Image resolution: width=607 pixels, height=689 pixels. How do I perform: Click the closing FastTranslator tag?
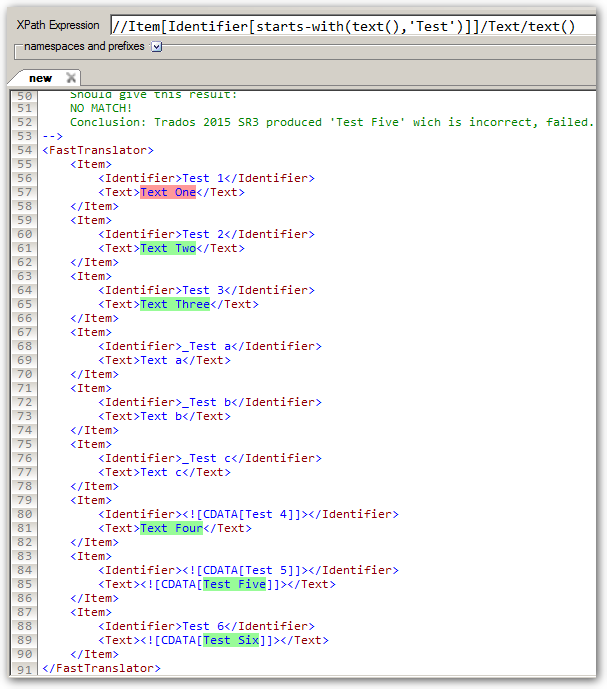click(x=101, y=668)
